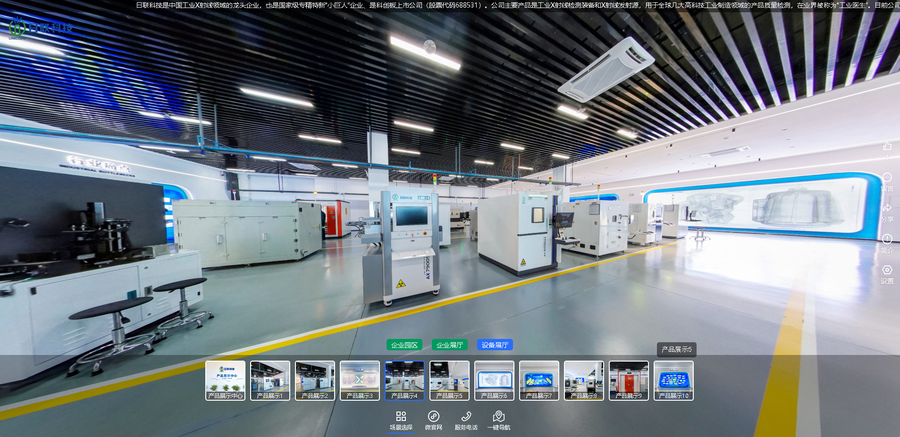Open the 产品展示1 scene thumbnail
Viewport: 900px width, 437px height.
point(270,381)
